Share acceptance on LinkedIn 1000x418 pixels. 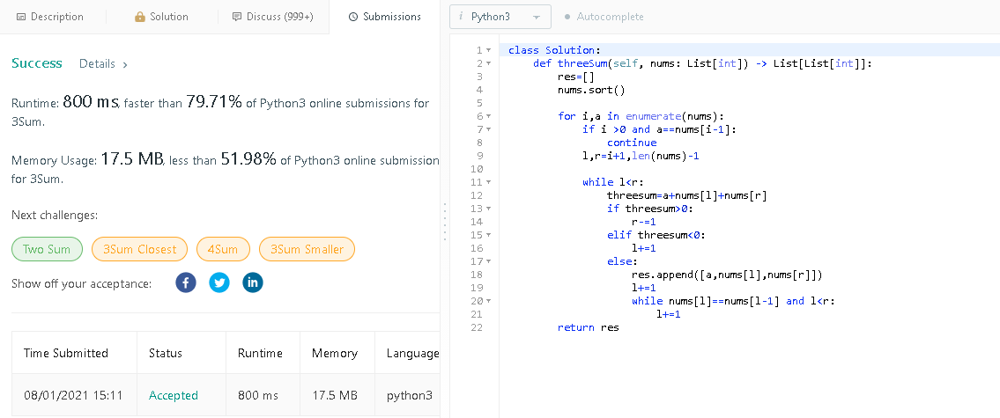coord(253,283)
